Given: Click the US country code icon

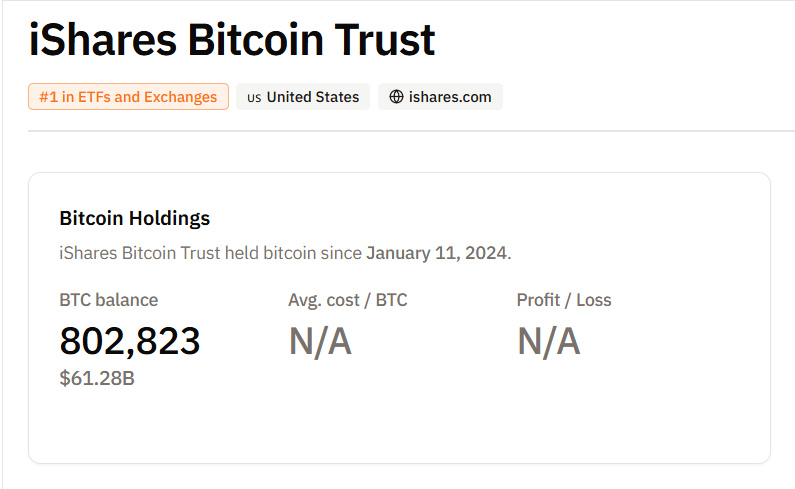Looking at the screenshot, I should coord(254,98).
